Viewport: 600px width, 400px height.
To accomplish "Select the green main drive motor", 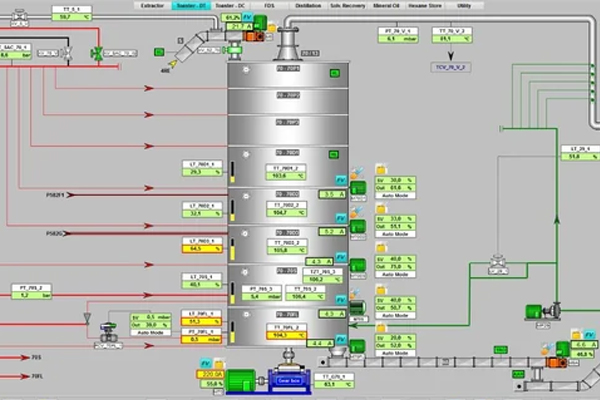I will coord(243,381).
